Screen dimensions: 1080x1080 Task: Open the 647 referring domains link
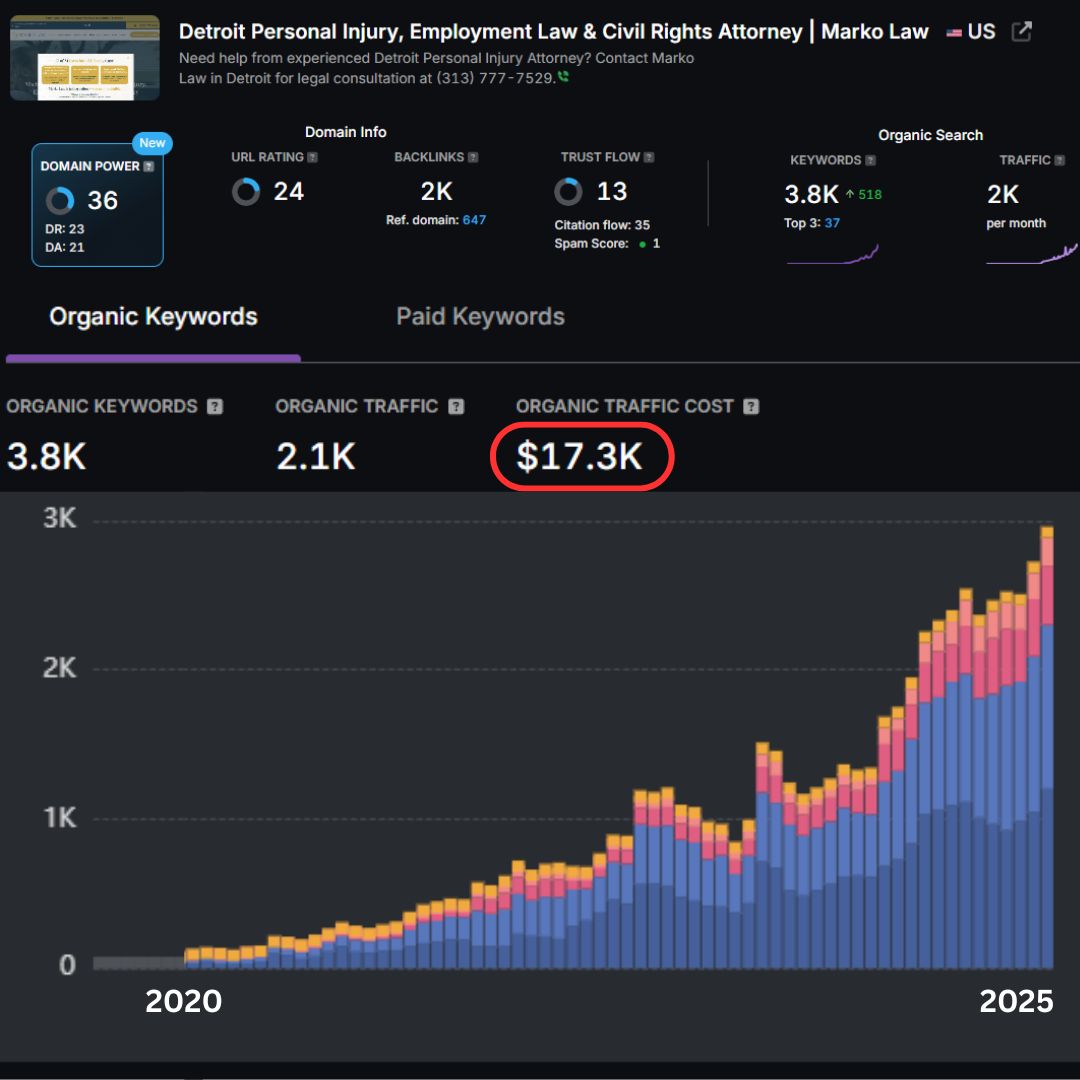[x=474, y=220]
